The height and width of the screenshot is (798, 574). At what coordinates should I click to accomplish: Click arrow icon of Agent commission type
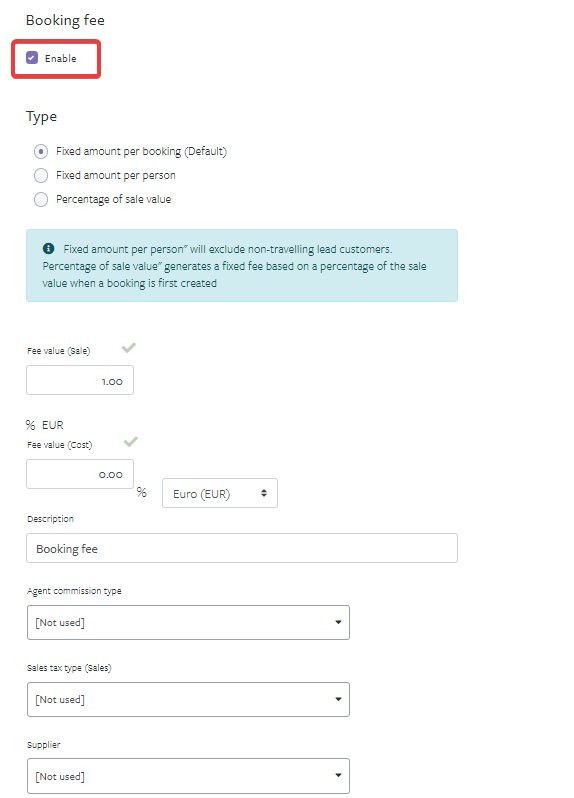(338, 622)
